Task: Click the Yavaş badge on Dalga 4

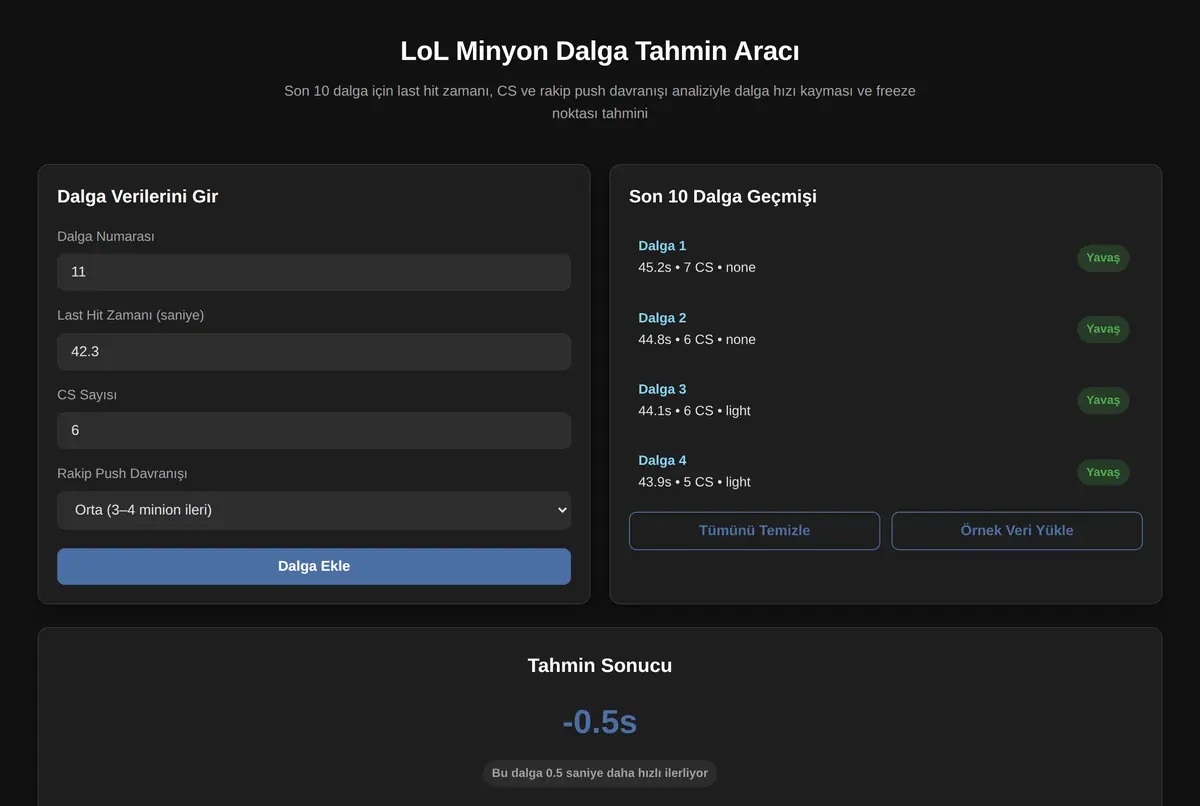Action: pos(1103,472)
